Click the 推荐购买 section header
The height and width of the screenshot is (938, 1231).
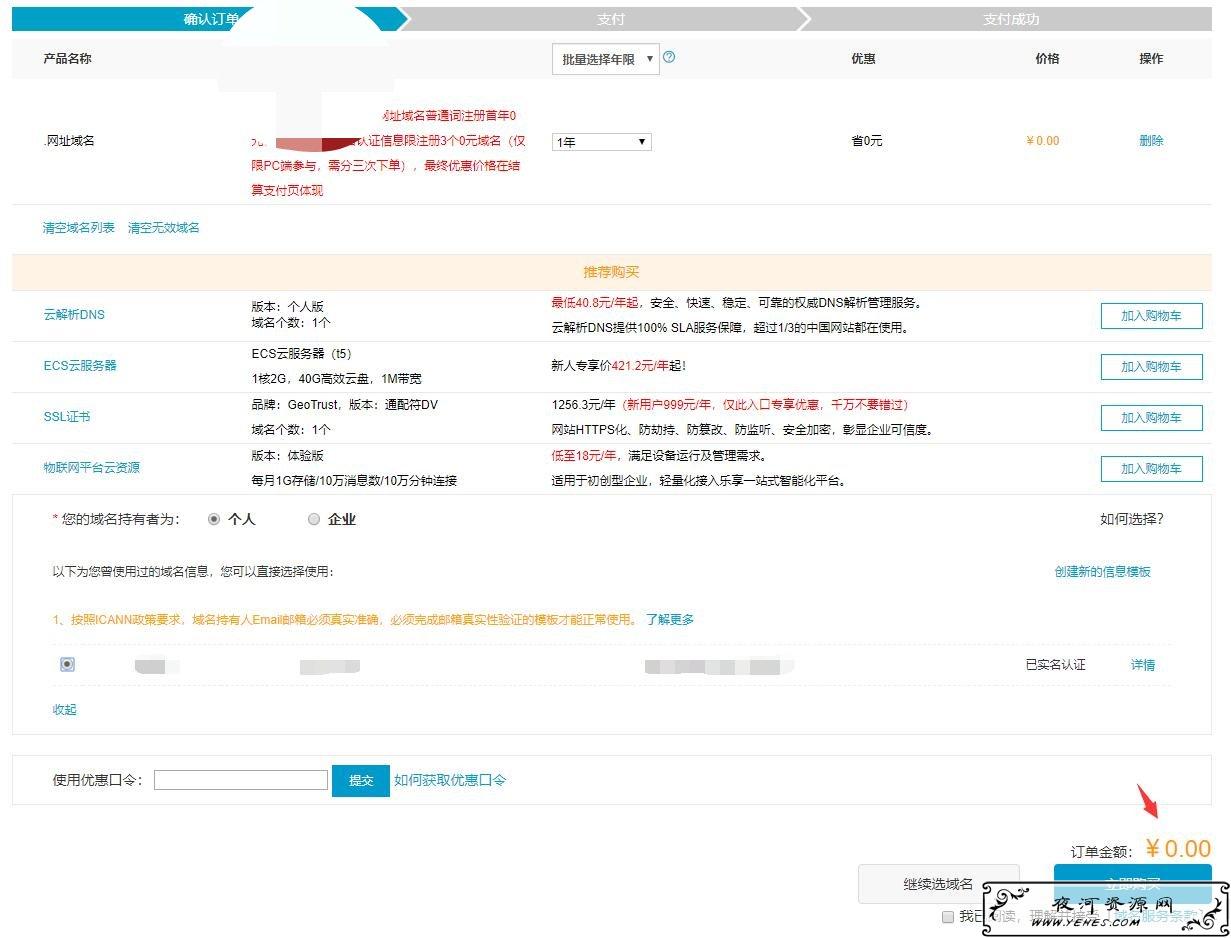[x=611, y=272]
